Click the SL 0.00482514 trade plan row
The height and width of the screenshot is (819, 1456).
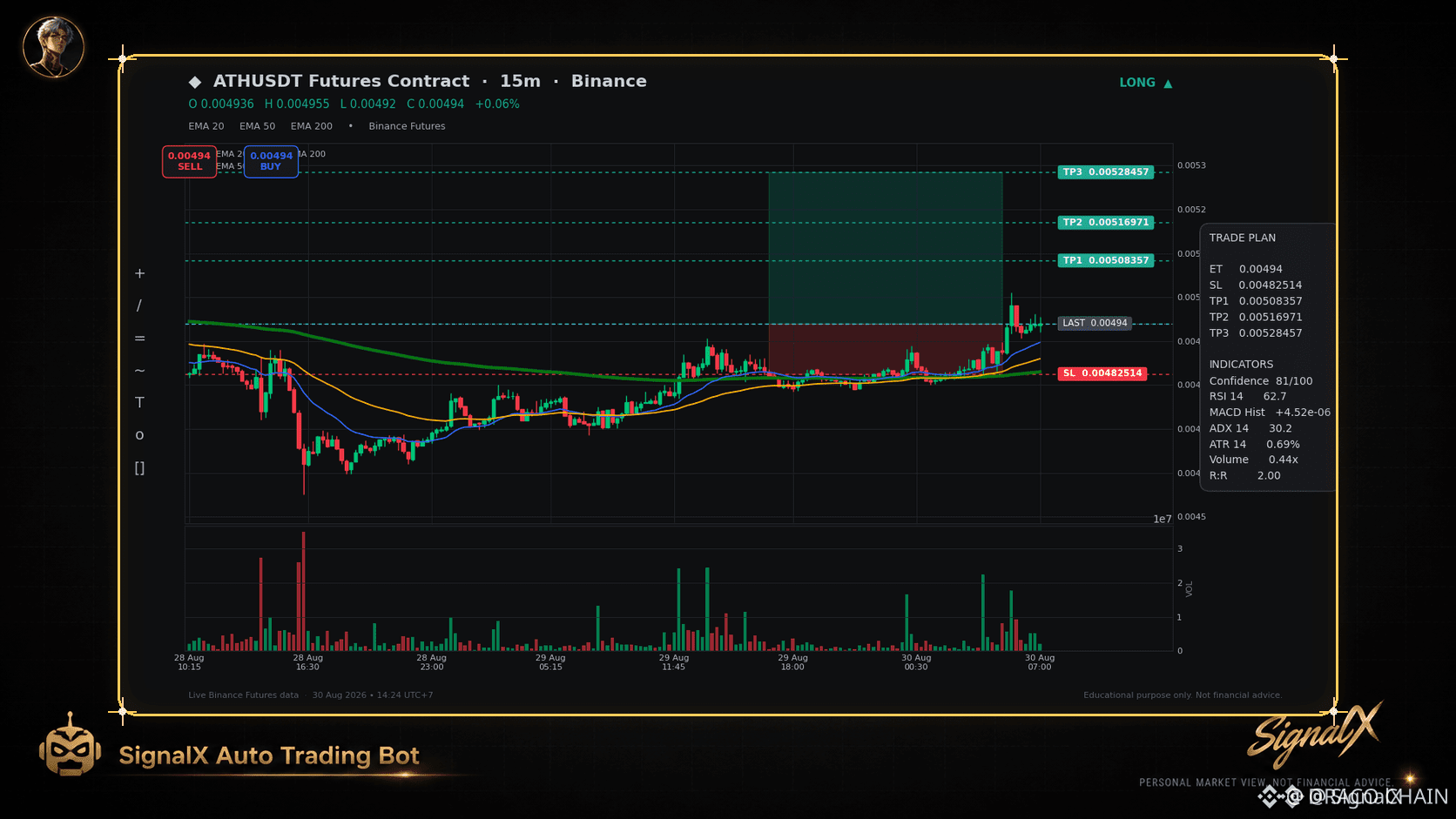point(1256,285)
